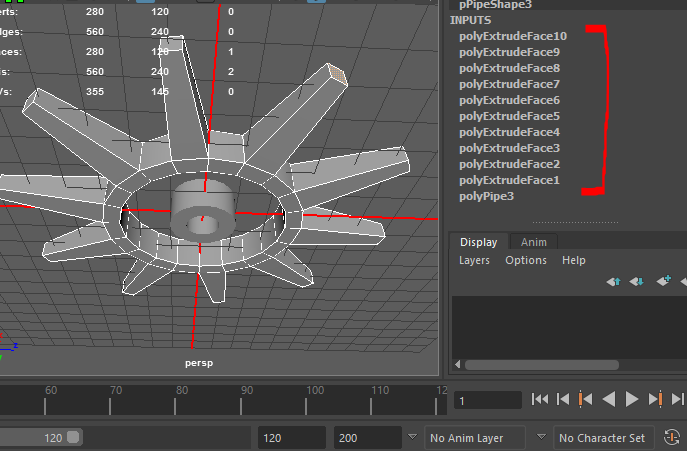
Task: Move selected layer up icon
Action: [x=614, y=282]
